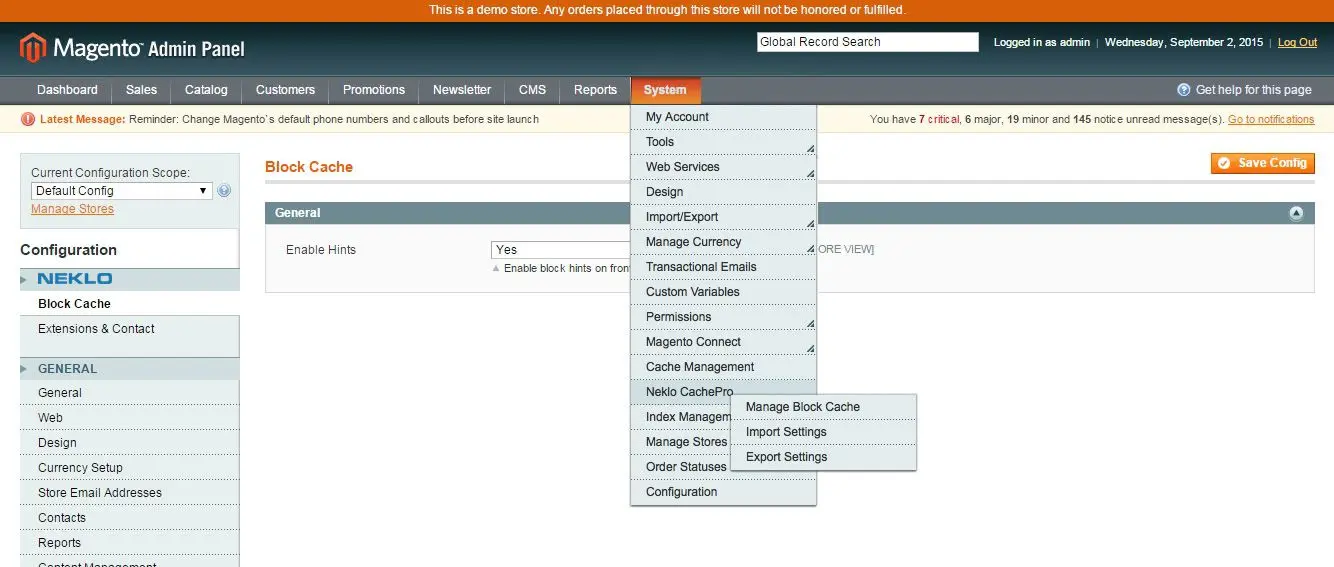
Task: Click the scope help question icon
Action: click(x=224, y=190)
